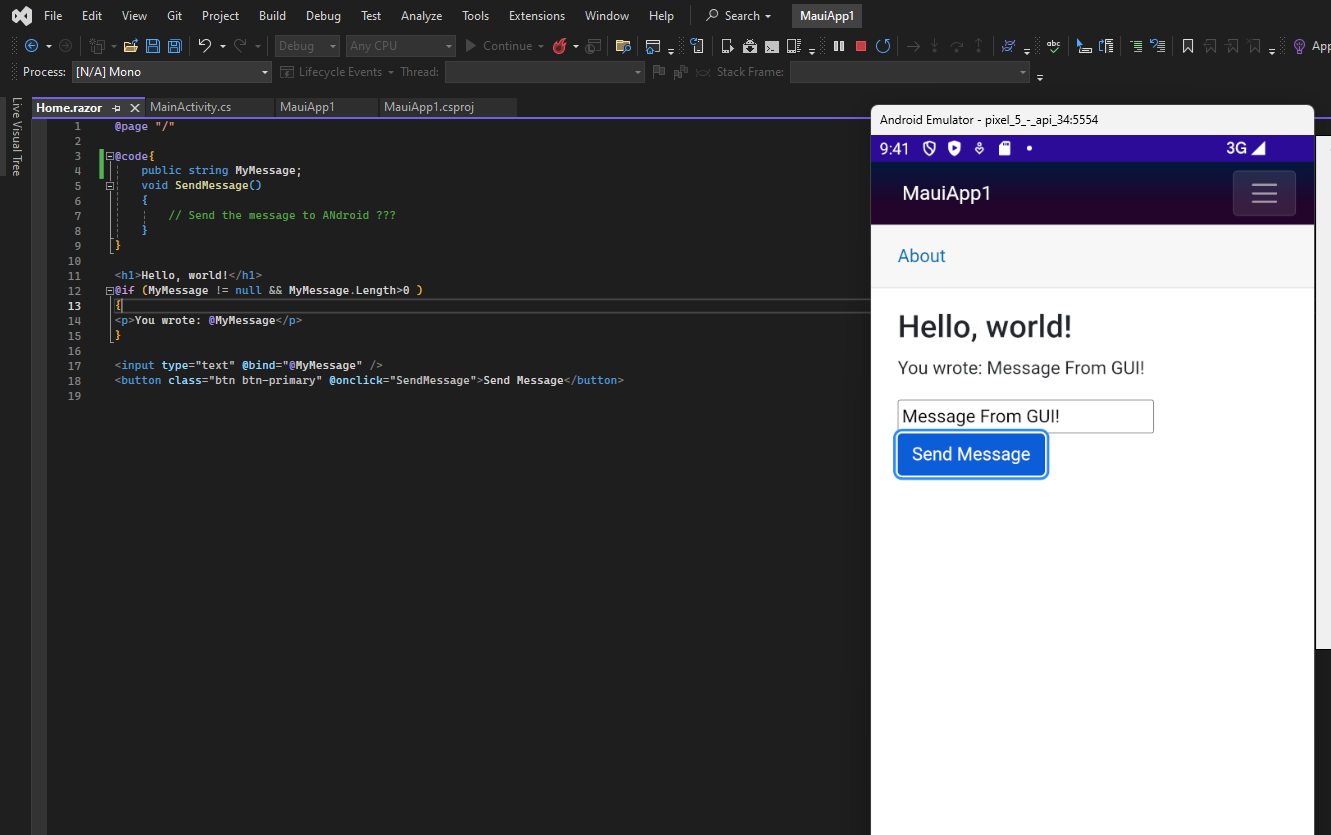Click the device with arrow toolbar icon
This screenshot has height=835, width=1331.
(x=727, y=46)
